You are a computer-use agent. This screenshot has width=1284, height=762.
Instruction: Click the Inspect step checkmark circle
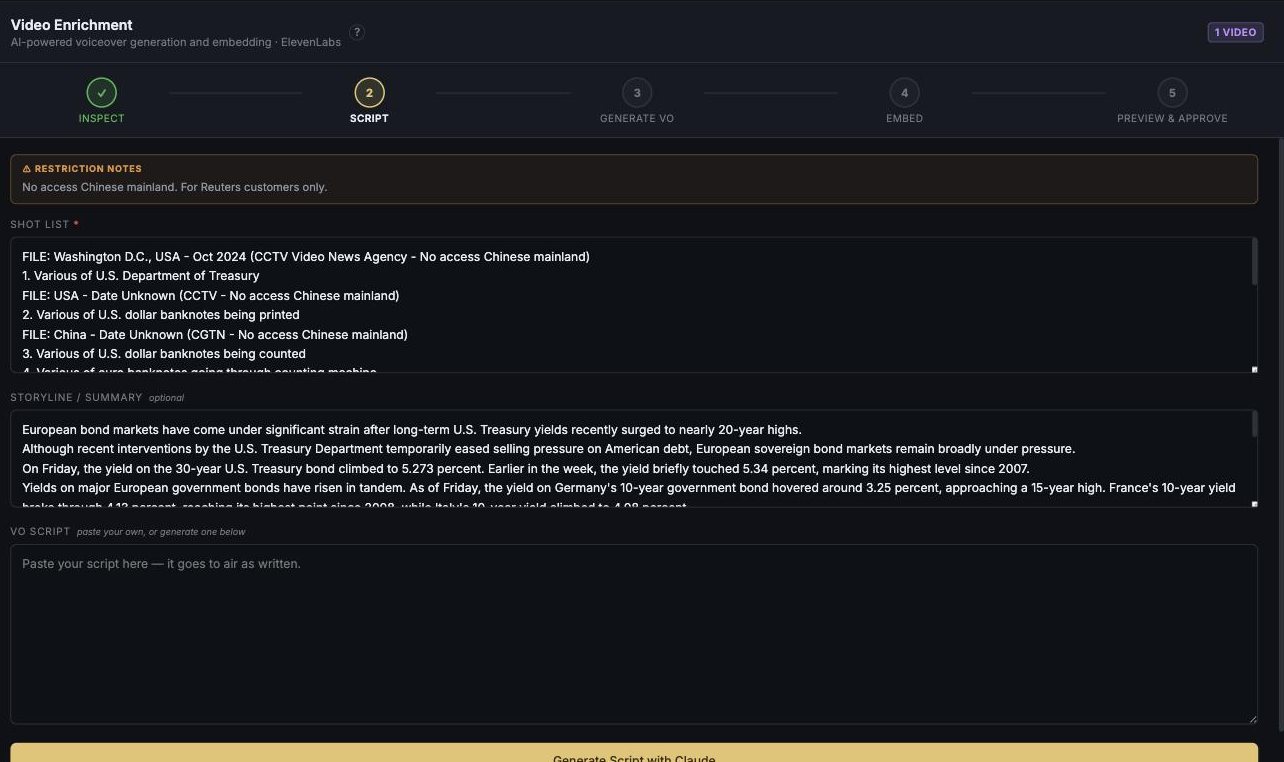102,93
